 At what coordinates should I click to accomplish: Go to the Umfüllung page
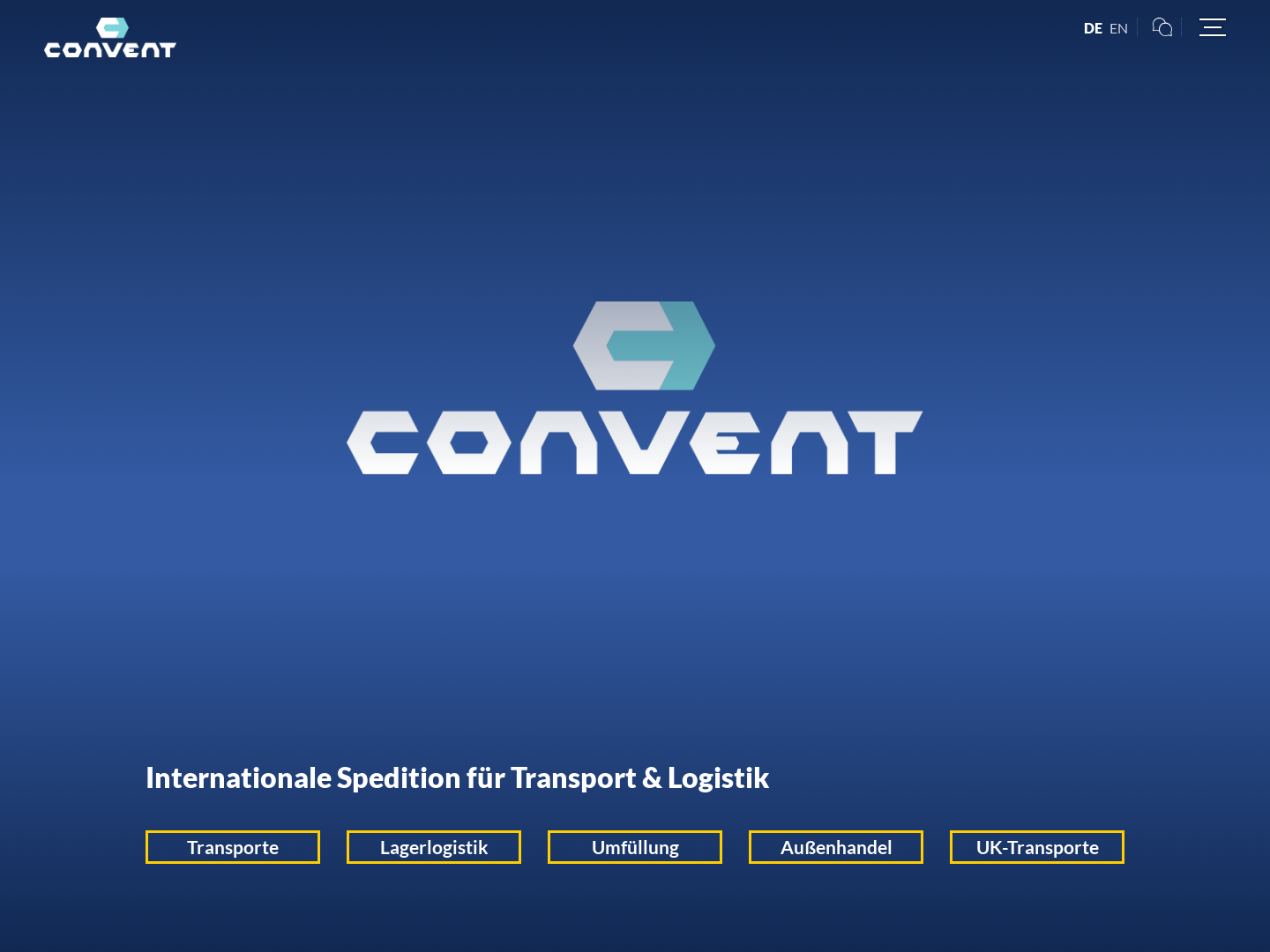(x=635, y=847)
